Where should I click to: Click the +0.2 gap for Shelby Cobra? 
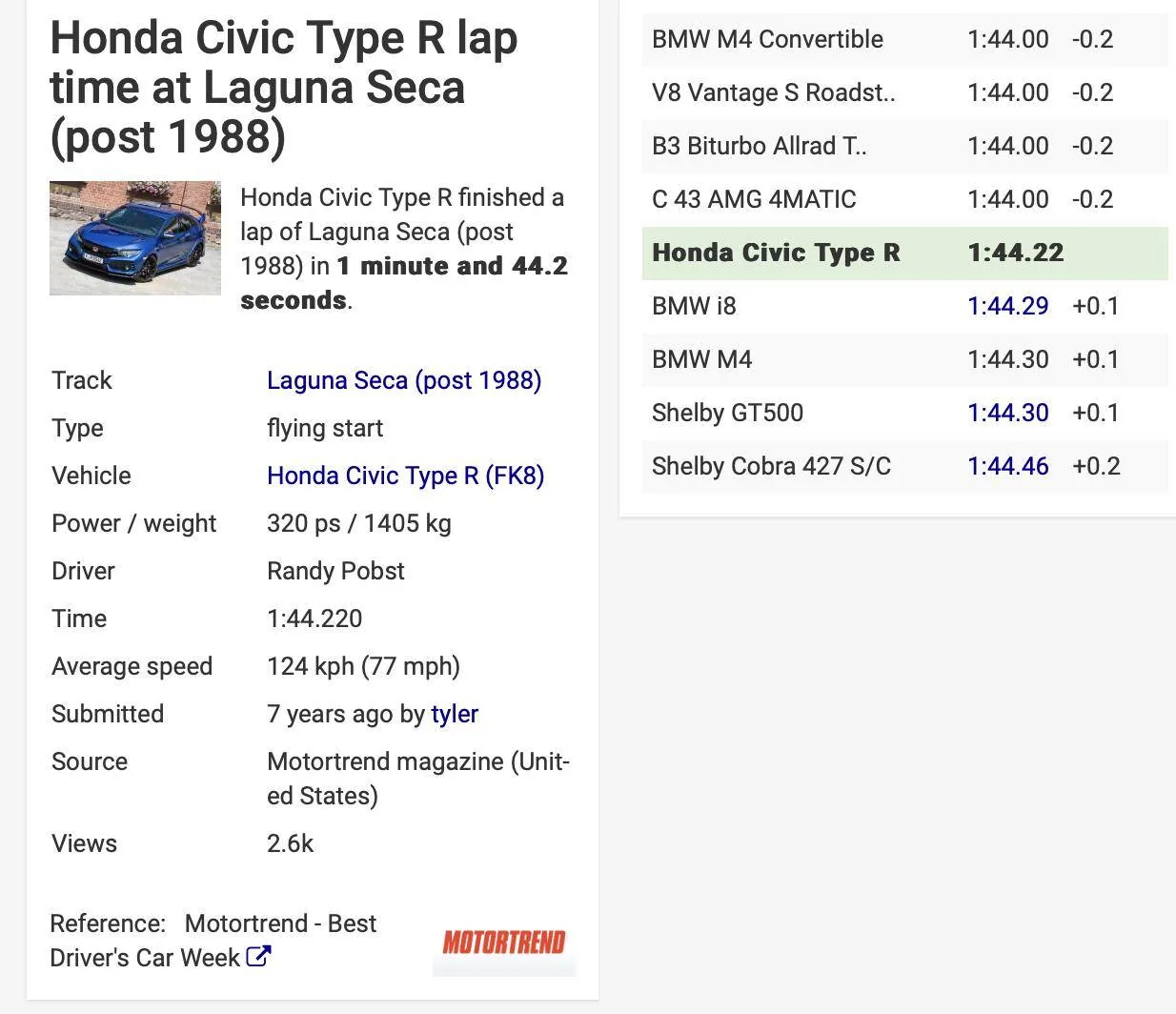pos(1096,466)
